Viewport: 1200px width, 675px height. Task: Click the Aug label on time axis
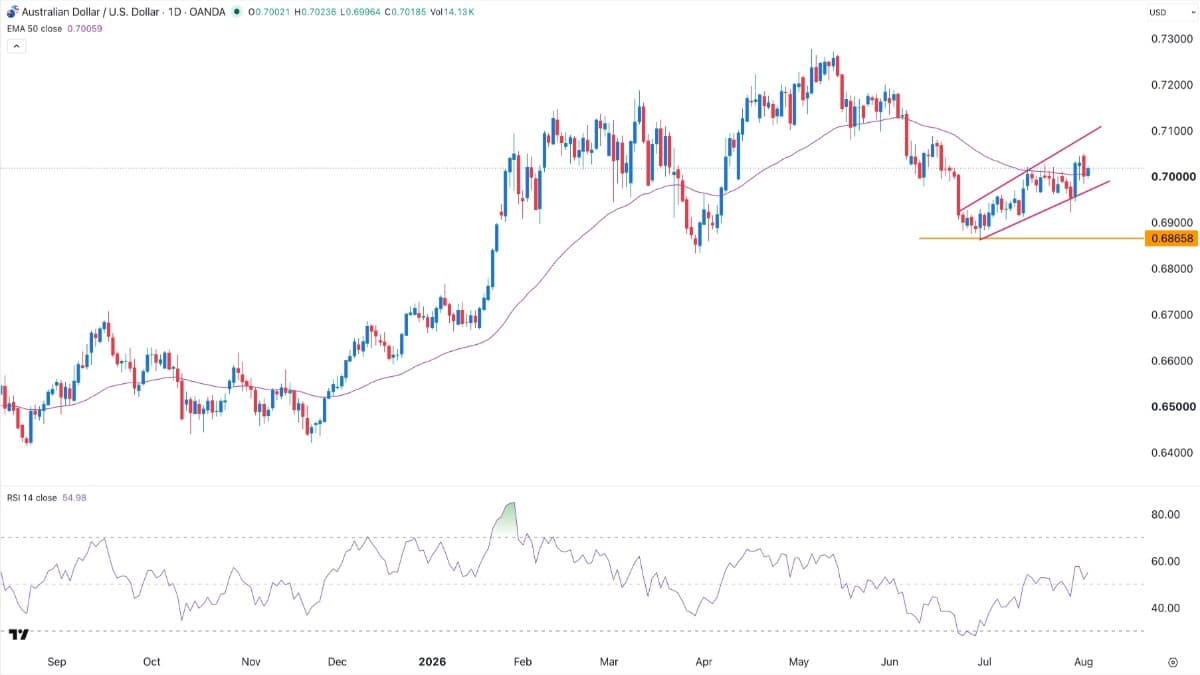1085,662
